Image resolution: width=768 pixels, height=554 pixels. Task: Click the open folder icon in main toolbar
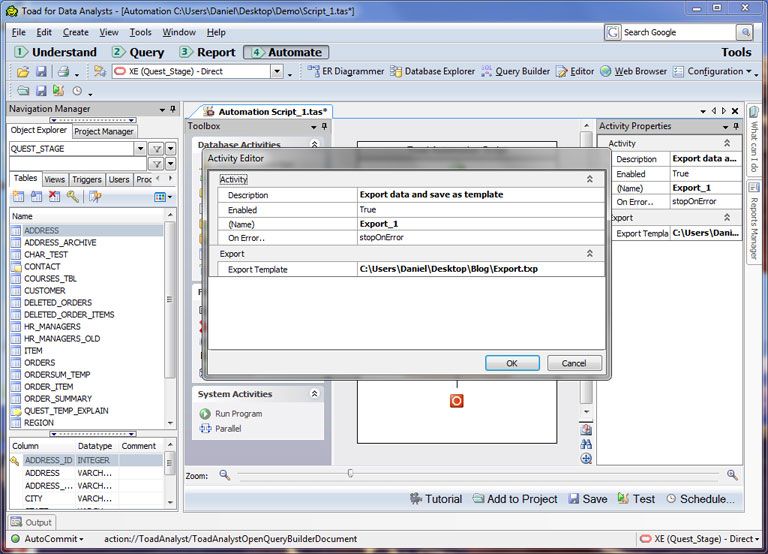23,72
